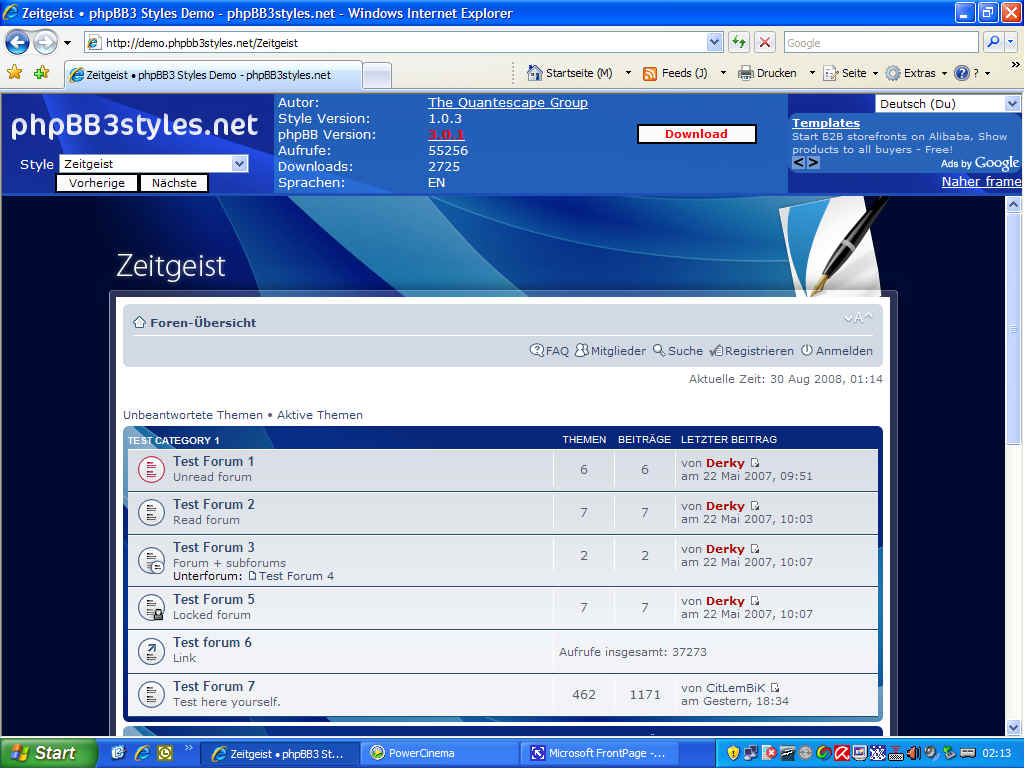Click the Nächste style button

pos(174,183)
